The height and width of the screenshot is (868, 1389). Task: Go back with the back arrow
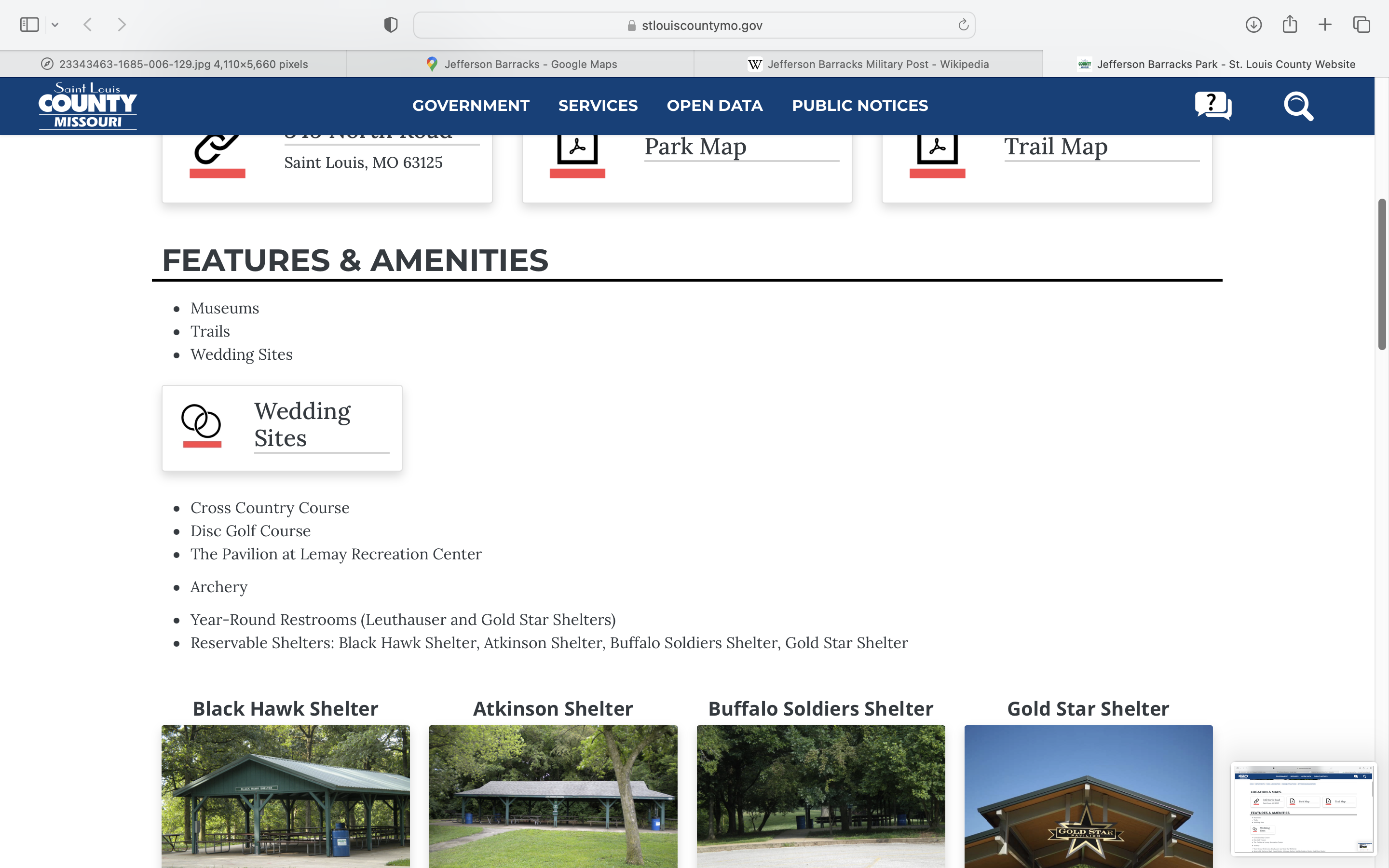tap(88, 25)
